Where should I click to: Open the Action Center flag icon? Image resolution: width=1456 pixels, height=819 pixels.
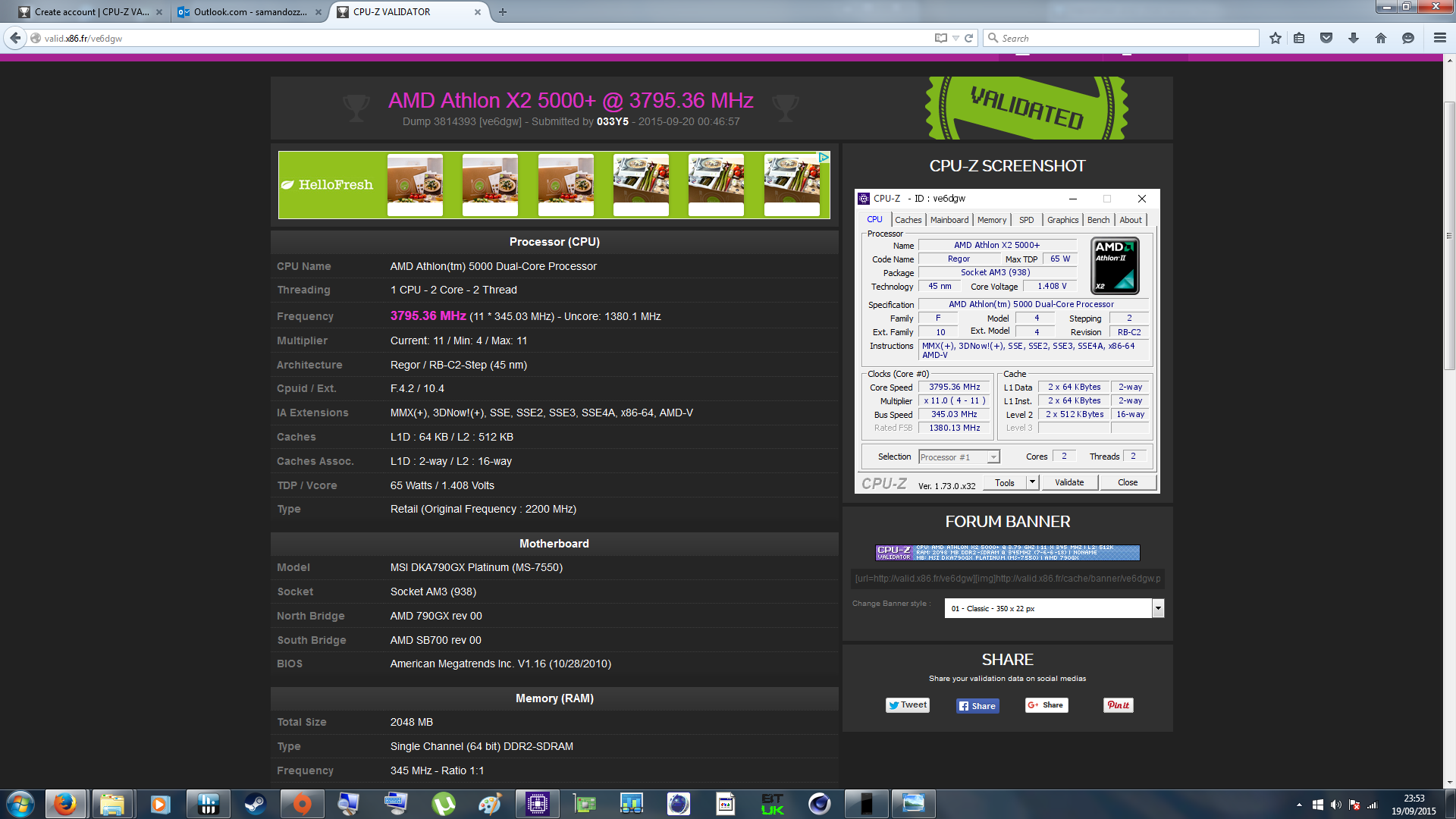[1354, 805]
